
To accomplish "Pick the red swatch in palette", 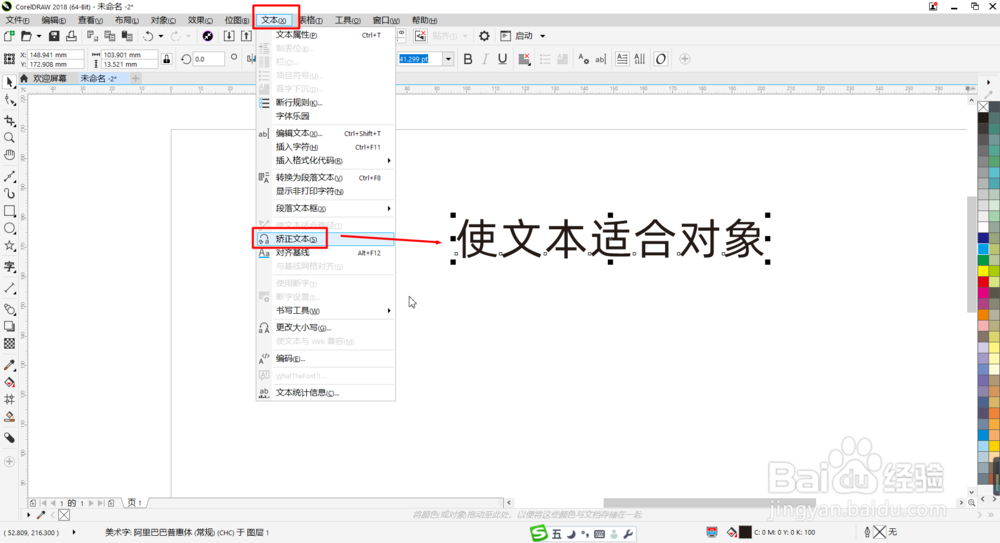I will click(x=983, y=282).
